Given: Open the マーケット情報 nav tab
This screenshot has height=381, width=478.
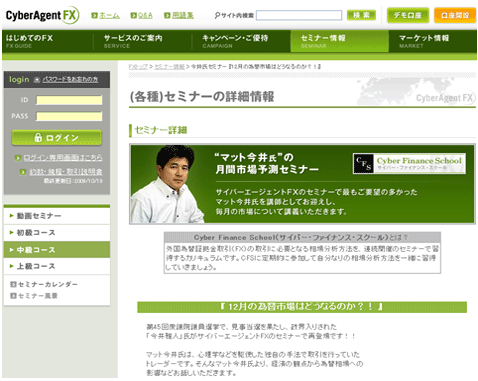Looking at the screenshot, I should point(433,41).
